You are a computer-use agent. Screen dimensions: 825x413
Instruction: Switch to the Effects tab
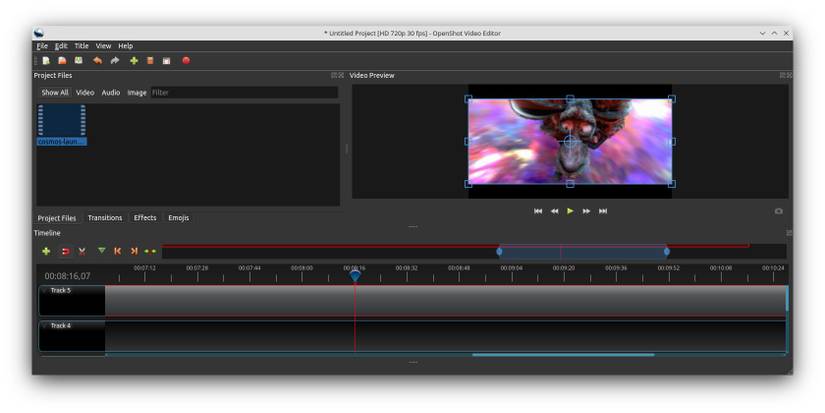coord(145,218)
